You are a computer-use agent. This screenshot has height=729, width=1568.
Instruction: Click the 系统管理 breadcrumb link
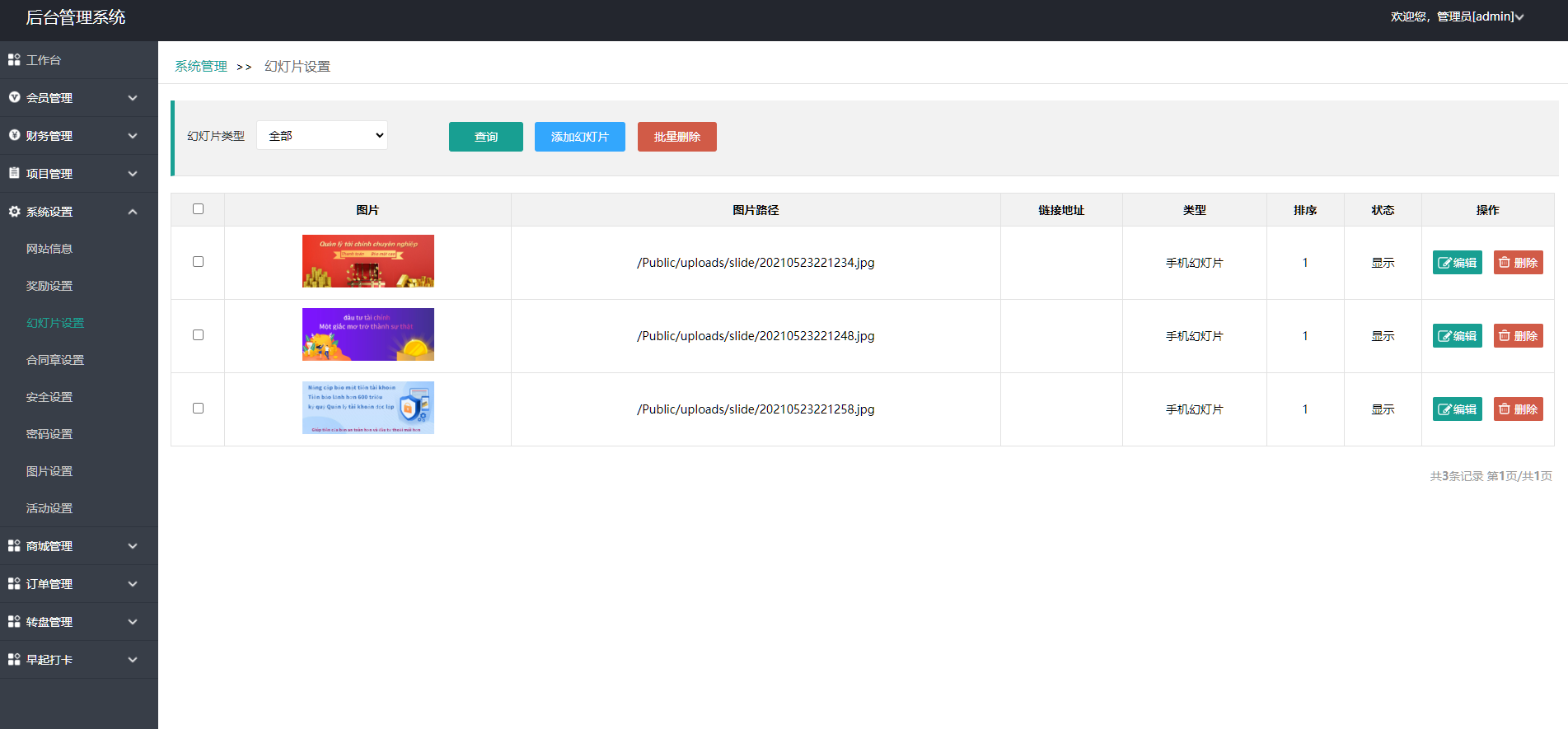tap(200, 67)
